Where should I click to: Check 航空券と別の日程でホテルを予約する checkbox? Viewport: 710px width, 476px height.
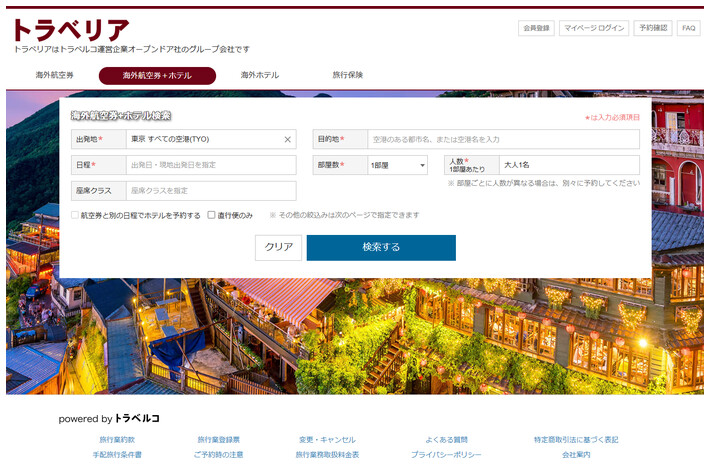tap(75, 215)
